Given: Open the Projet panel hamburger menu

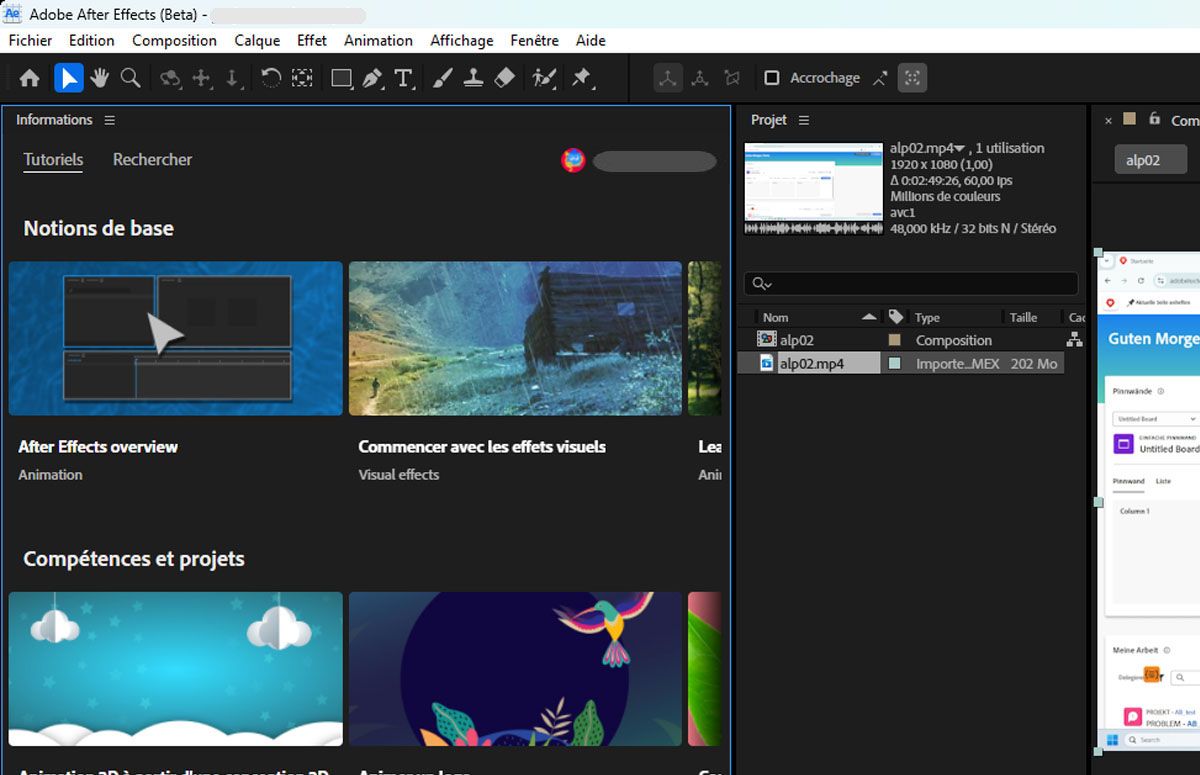Looking at the screenshot, I should coord(804,120).
